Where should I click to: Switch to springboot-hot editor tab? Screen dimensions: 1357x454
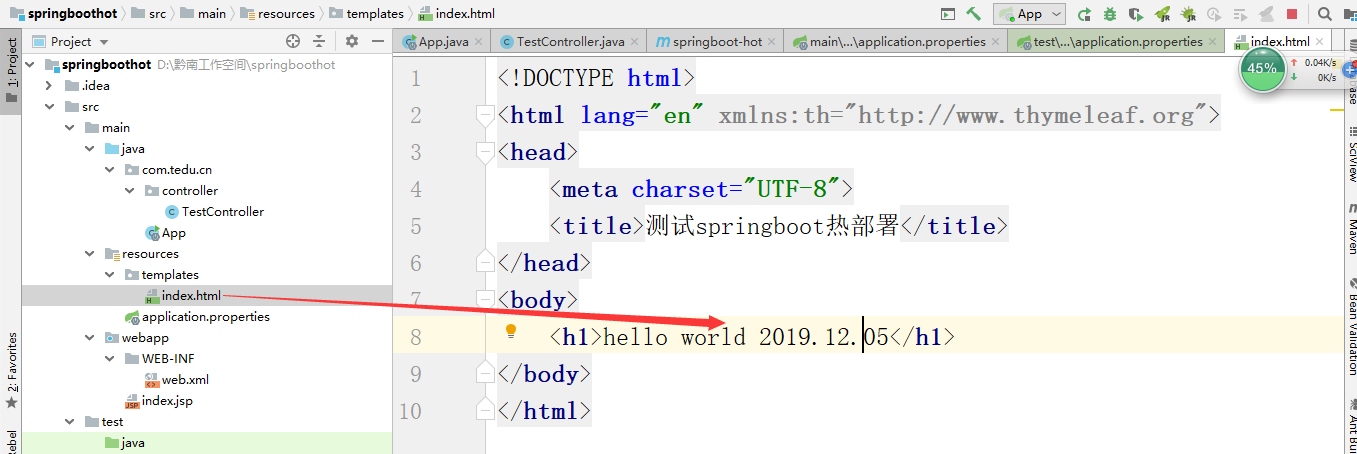717,41
